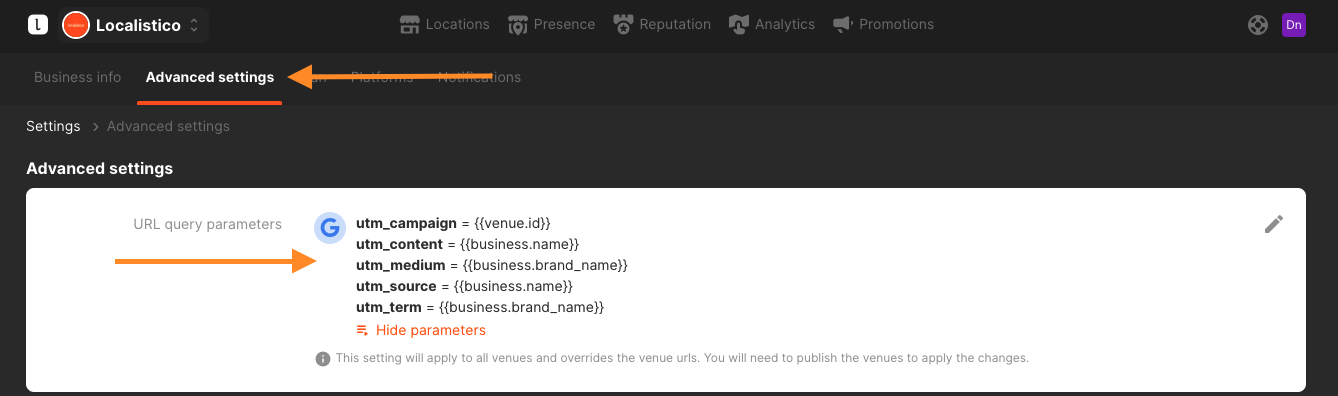Open the Reputation menu
This screenshot has height=396, width=1338.
[662, 24]
